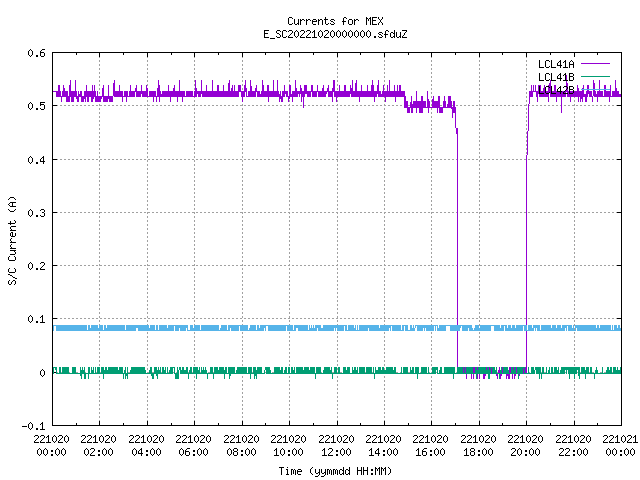
Task: Click the x-axis tick '221020 22:00'
Action: (573, 446)
